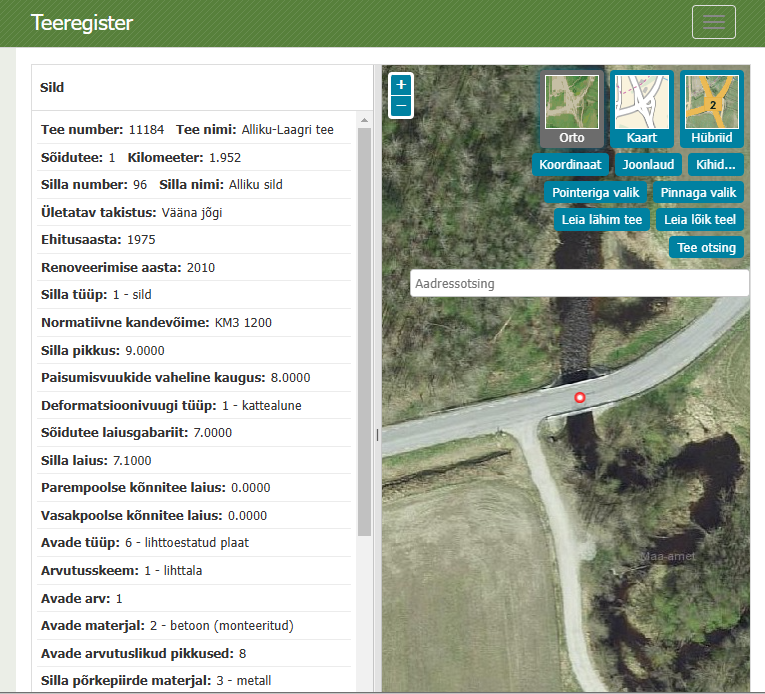Click the details panel vertical scrollbar thumb
Image resolution: width=765 pixels, height=694 pixels.
click(x=364, y=332)
